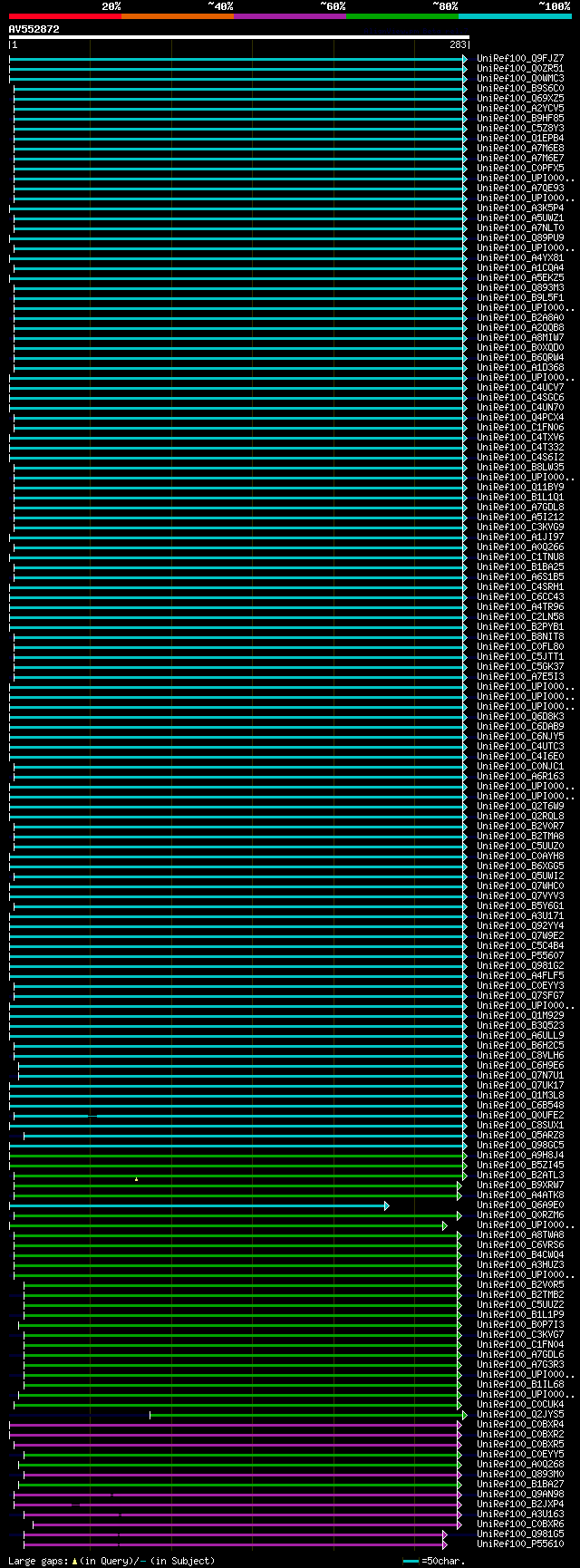
Task: Click the purple ~60% identity legend segment
Action: pyautogui.click(x=290, y=15)
